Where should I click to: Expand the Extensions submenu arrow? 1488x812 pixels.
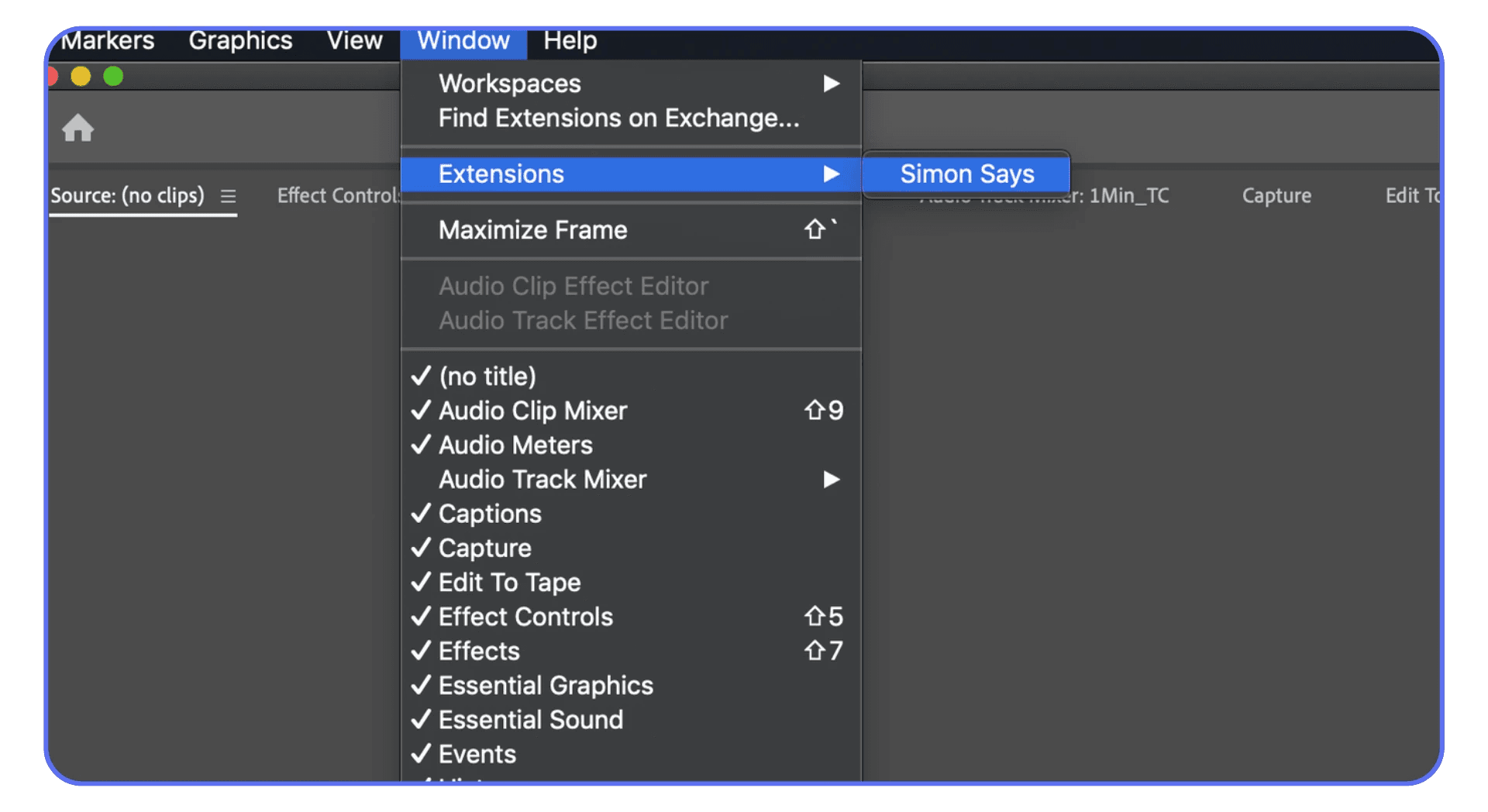coord(831,174)
